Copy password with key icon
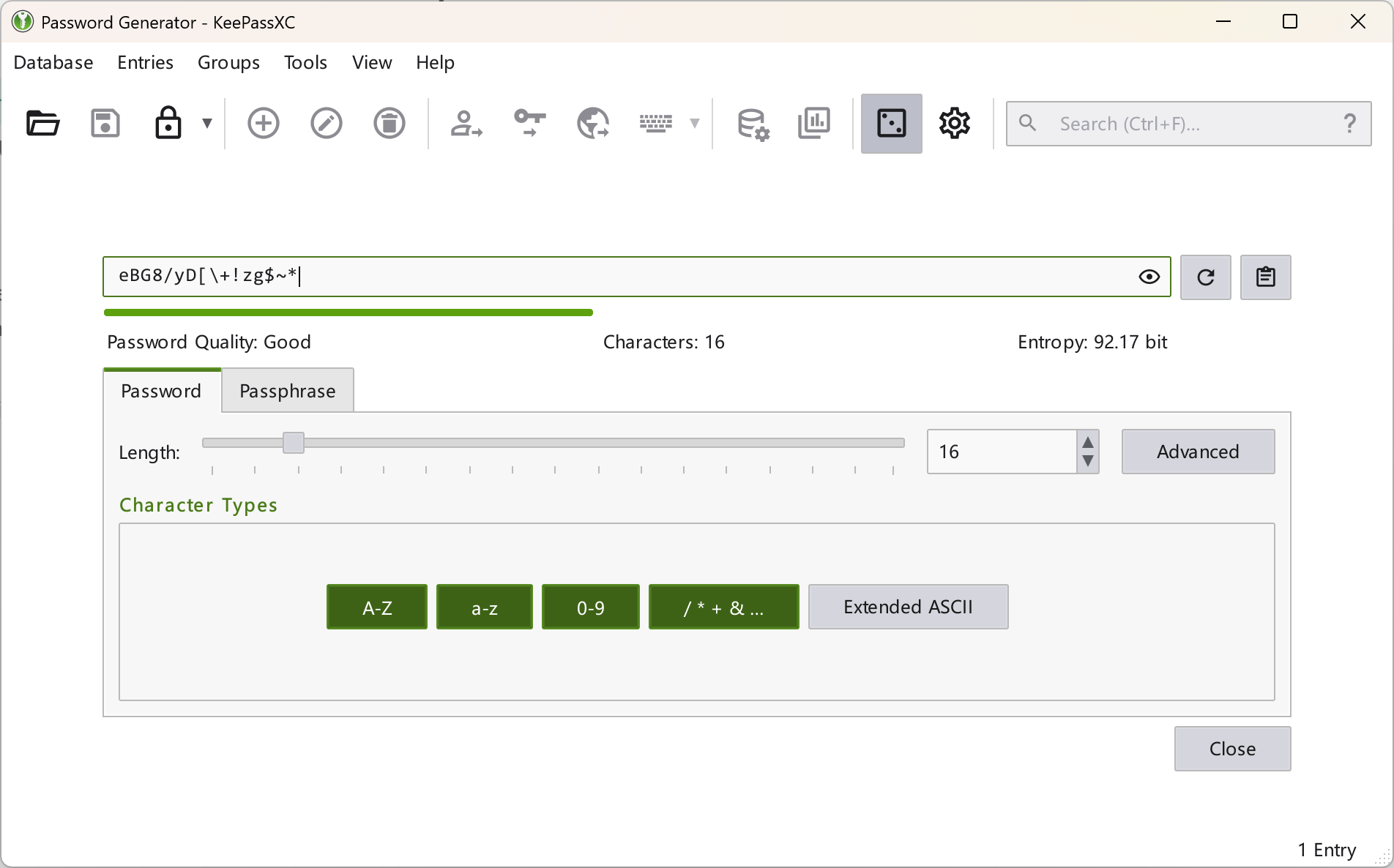The image size is (1394, 868). [530, 123]
